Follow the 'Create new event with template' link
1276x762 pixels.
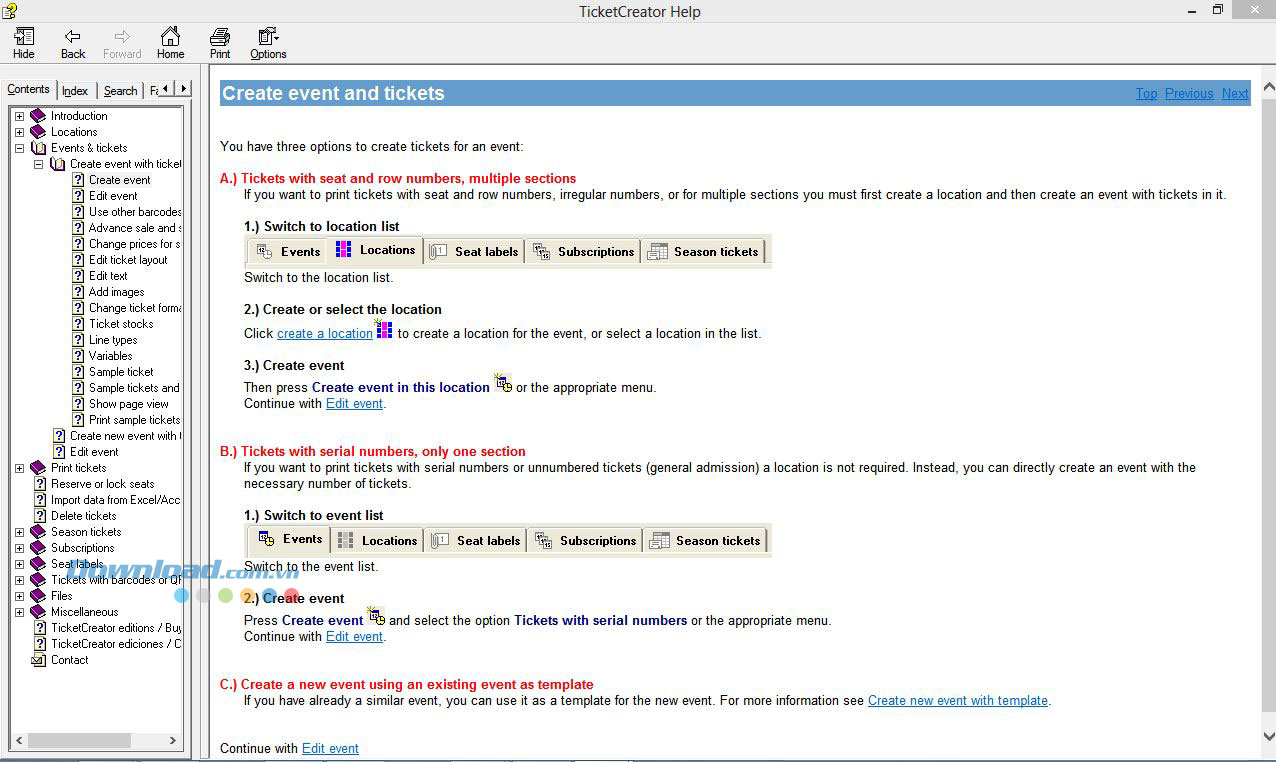(x=957, y=701)
